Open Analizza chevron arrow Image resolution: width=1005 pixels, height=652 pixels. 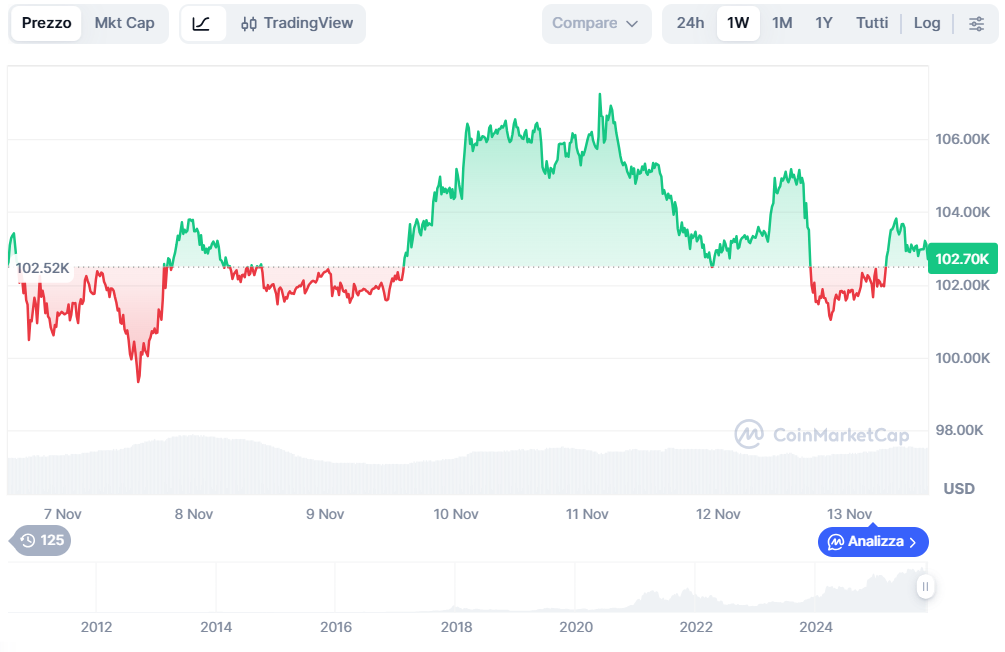pos(912,542)
